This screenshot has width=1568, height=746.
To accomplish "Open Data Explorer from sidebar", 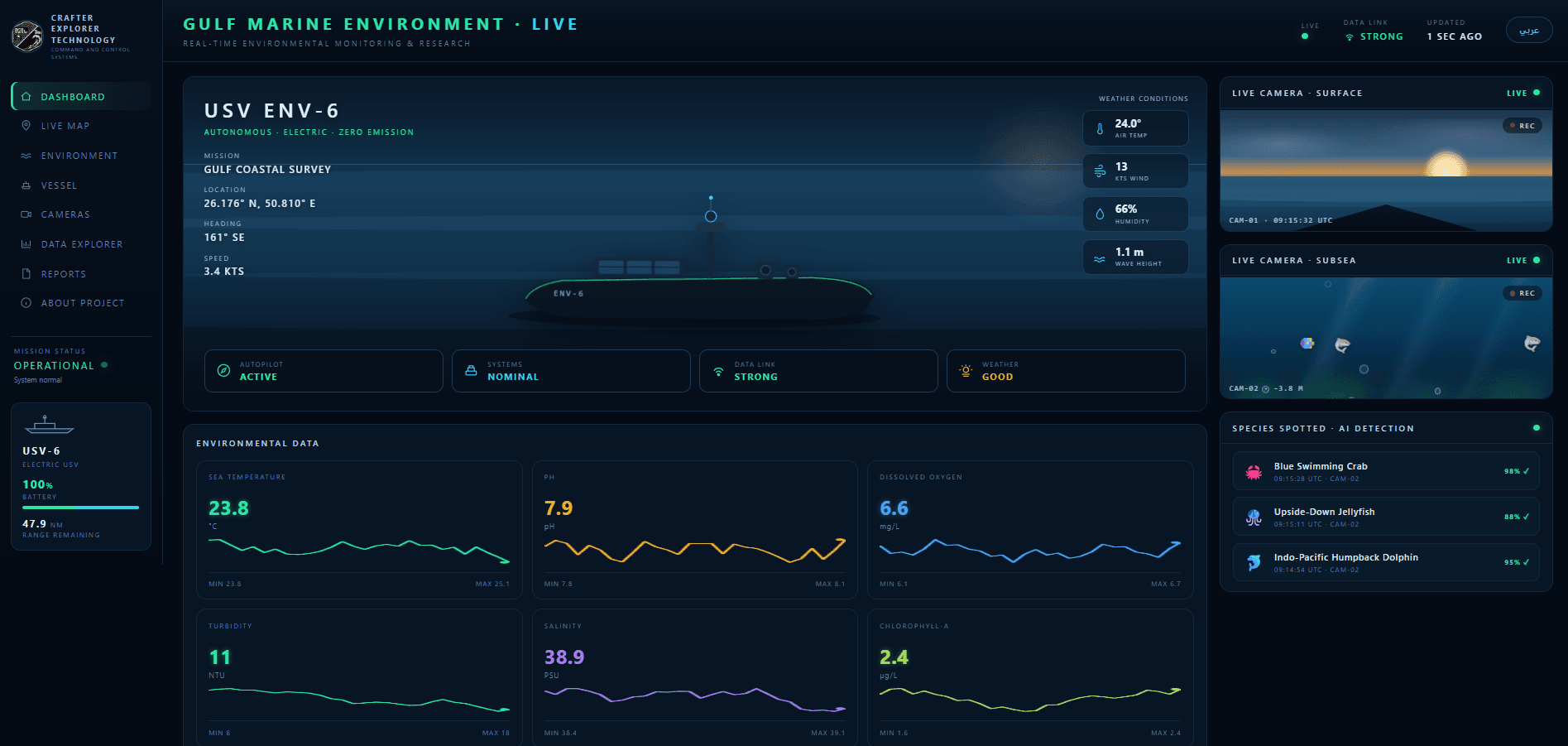I will 81,244.
